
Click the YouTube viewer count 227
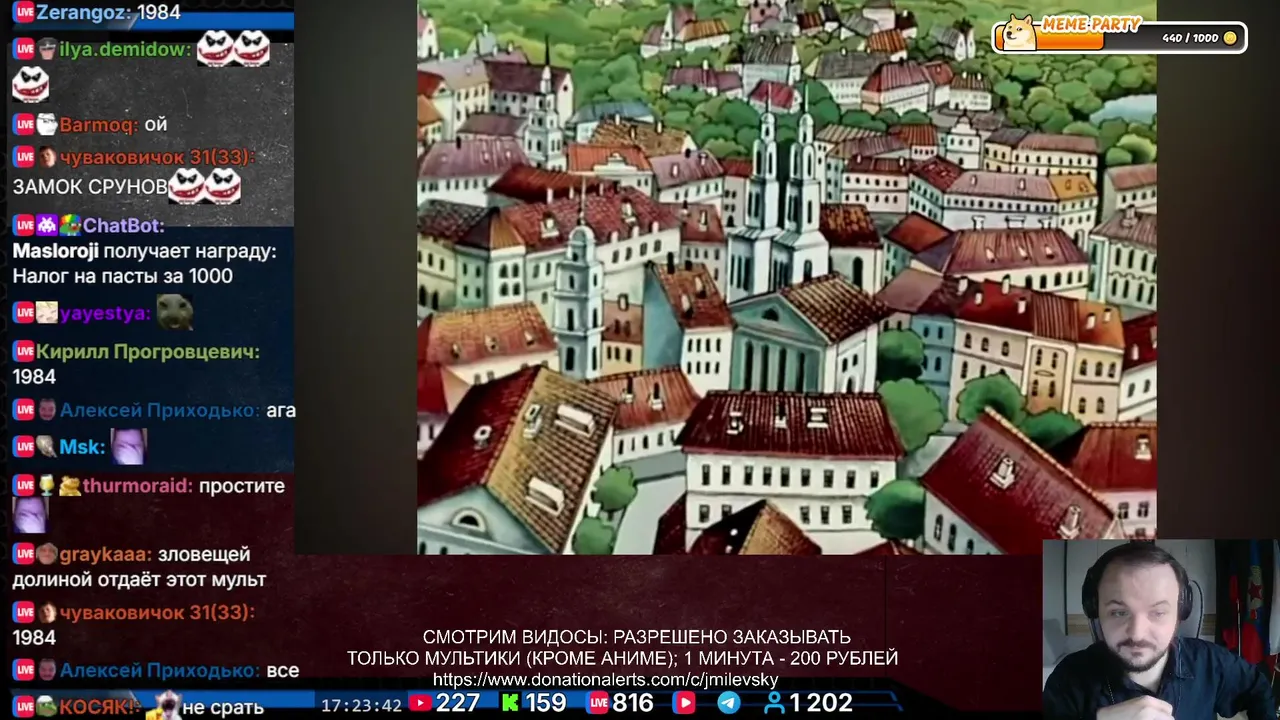pyautogui.click(x=458, y=704)
